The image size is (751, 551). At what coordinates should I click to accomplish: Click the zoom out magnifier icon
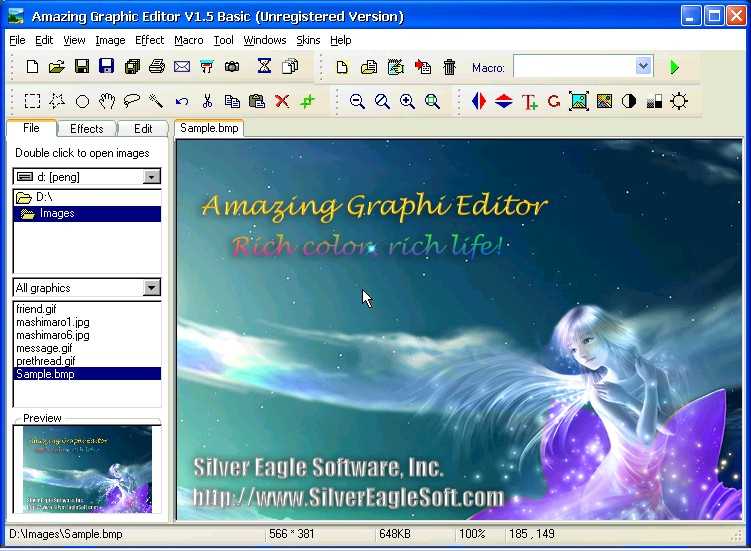click(357, 101)
